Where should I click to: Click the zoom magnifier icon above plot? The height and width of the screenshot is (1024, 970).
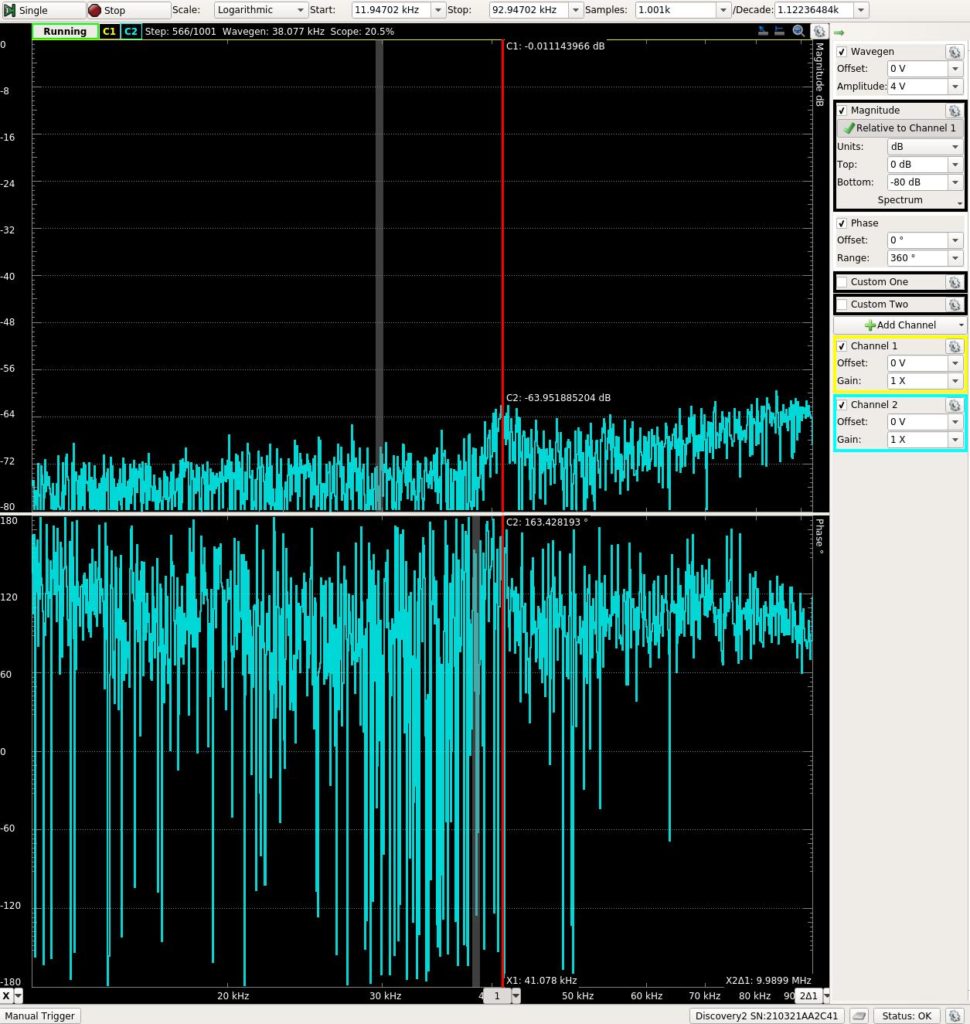pyautogui.click(x=799, y=31)
